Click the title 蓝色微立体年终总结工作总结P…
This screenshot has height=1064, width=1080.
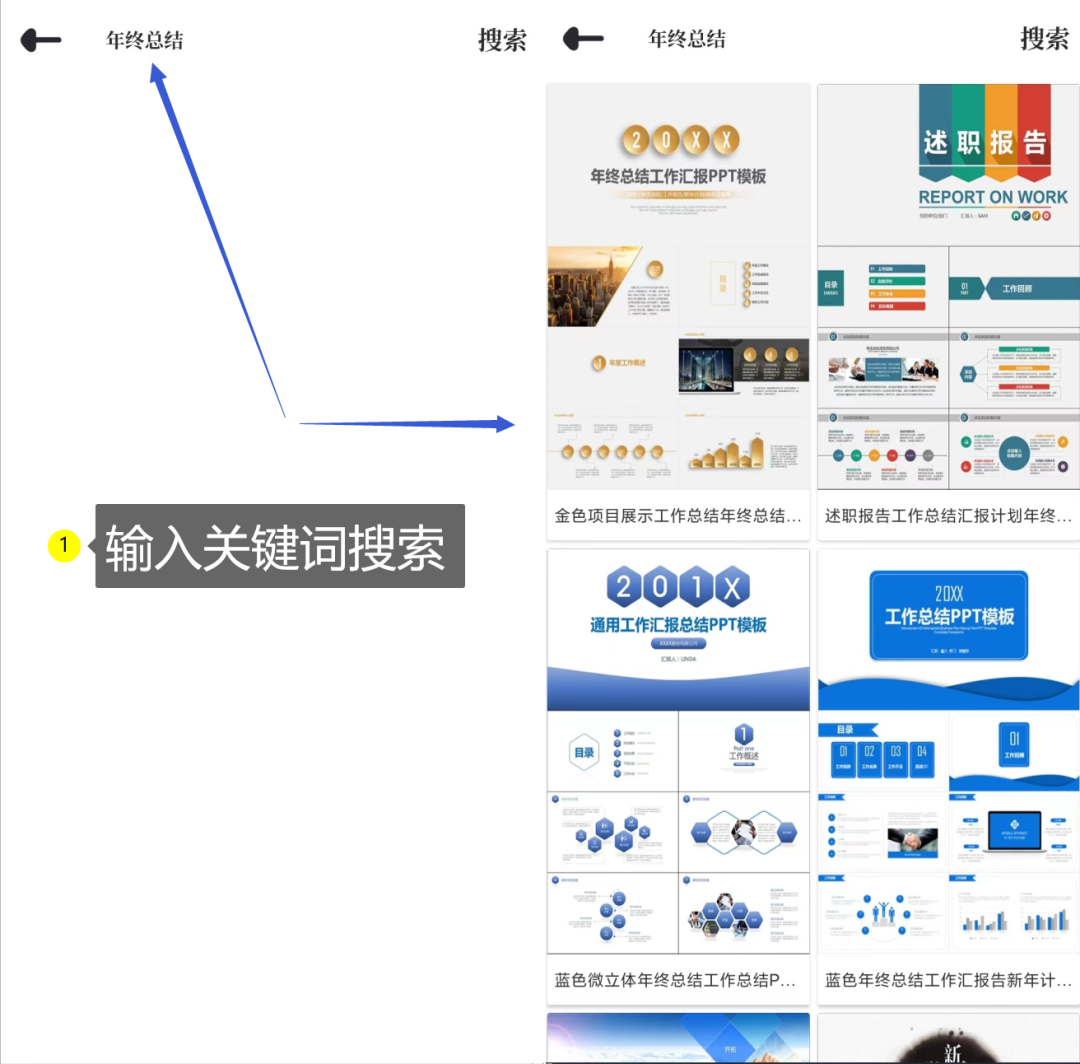[675, 980]
